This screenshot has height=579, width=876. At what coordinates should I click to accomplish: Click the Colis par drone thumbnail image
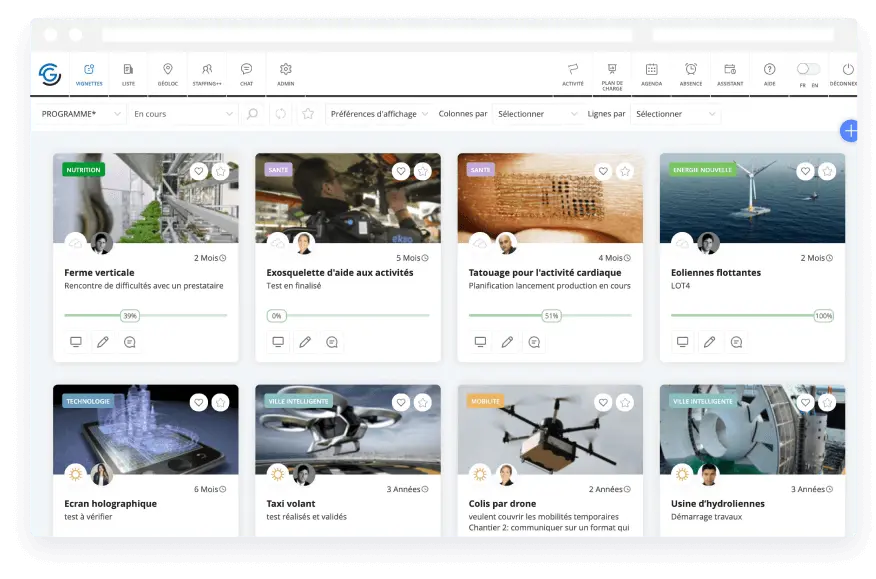550,429
